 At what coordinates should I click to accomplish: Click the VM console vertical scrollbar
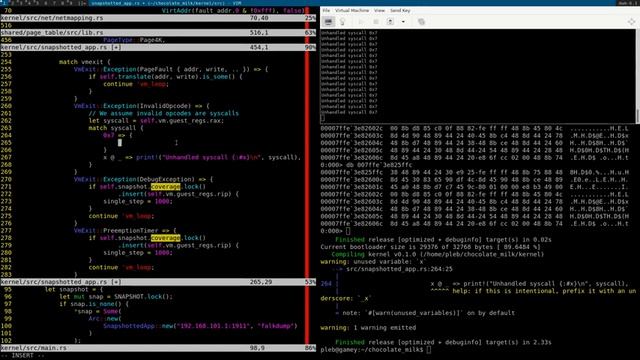pos(638,76)
